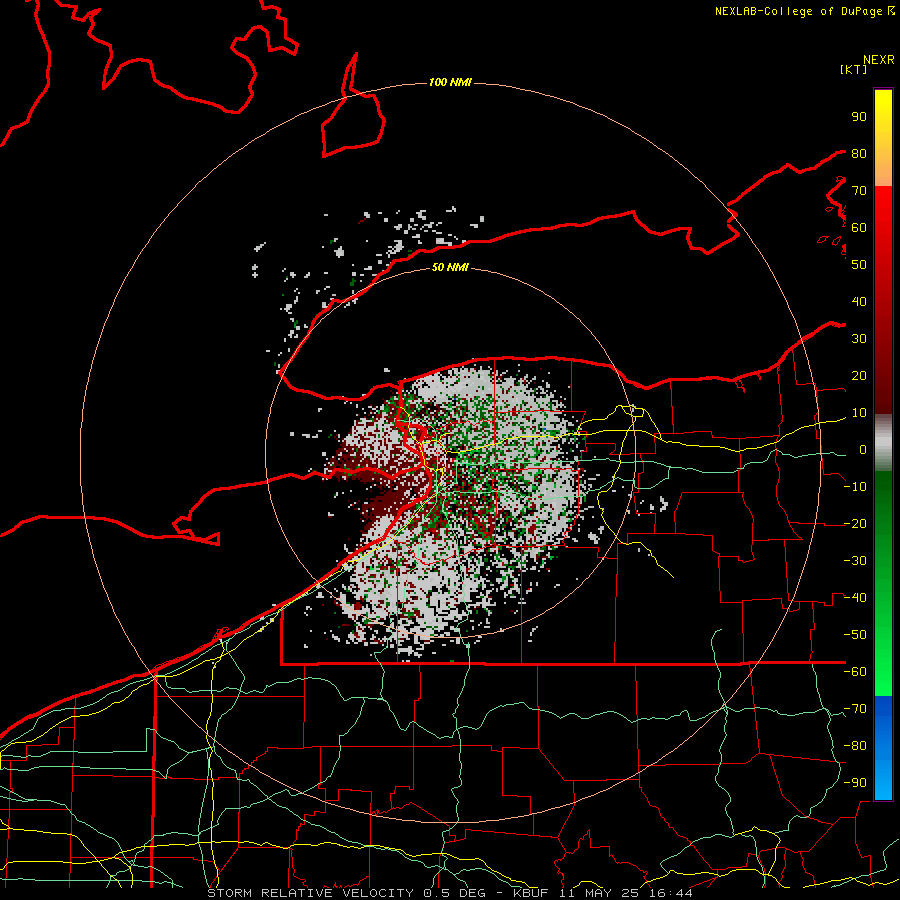The image size is (900, 900).
Task: Click the positive "30" scale value
Action: pyautogui.click(x=859, y=339)
